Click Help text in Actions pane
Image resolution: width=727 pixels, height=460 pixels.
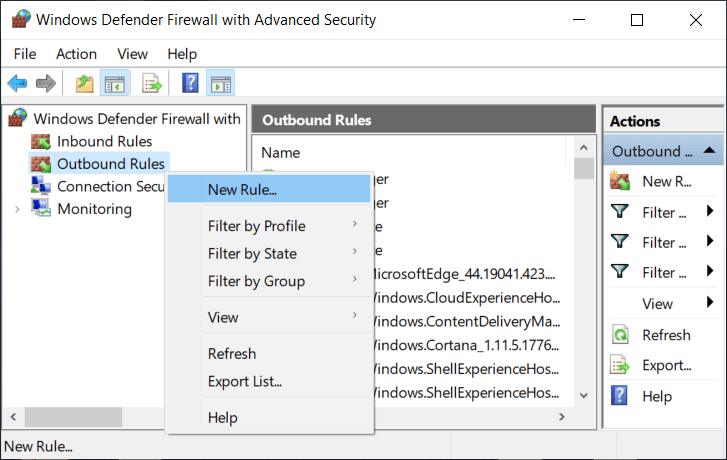click(657, 396)
